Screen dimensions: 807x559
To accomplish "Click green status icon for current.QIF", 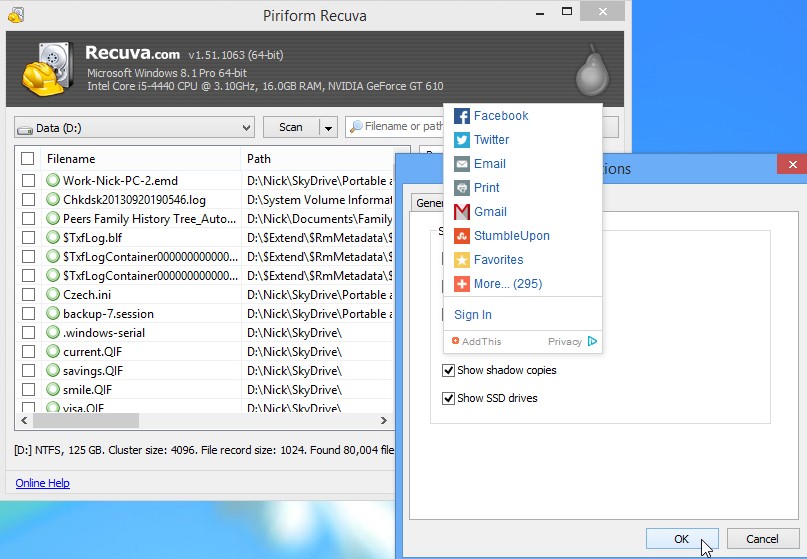I will (x=53, y=352).
